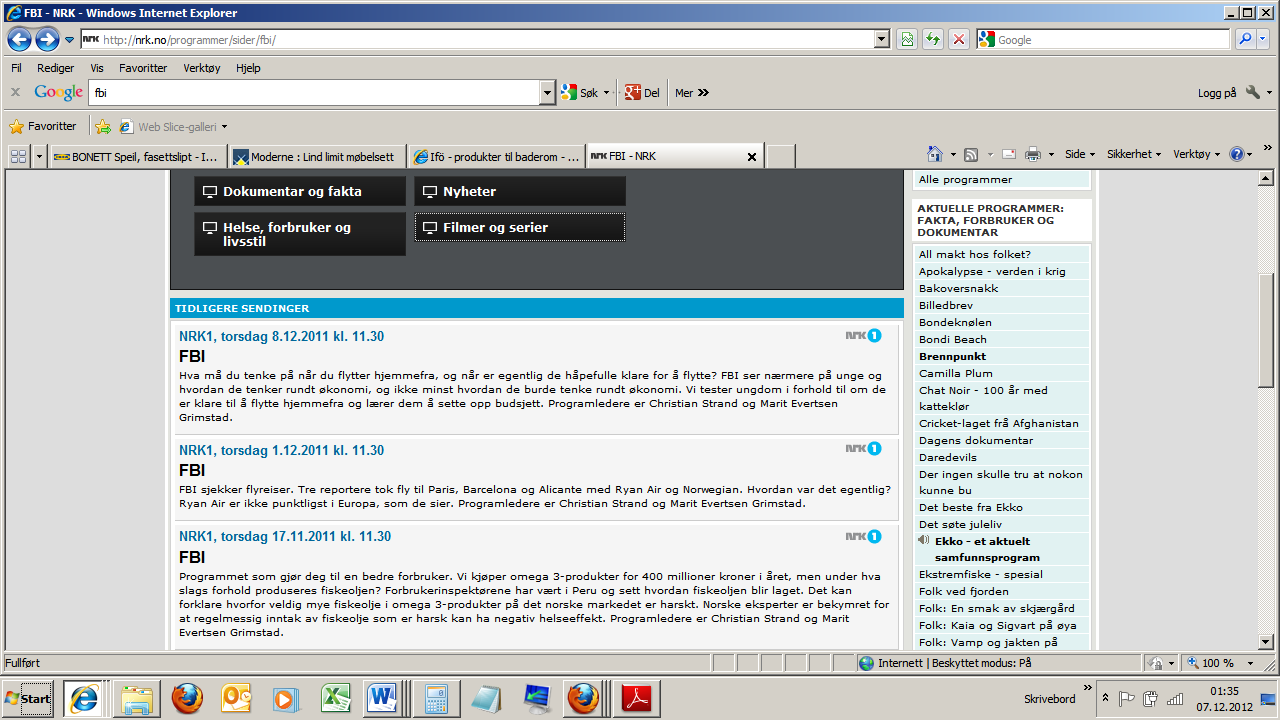Open the Favoritter star button
This screenshot has width=1280, height=720.
click(42, 127)
